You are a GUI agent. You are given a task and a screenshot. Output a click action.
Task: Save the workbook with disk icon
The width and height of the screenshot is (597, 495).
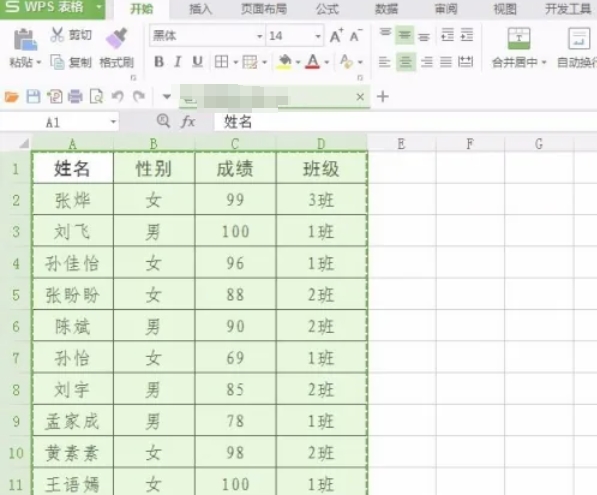pos(33,97)
